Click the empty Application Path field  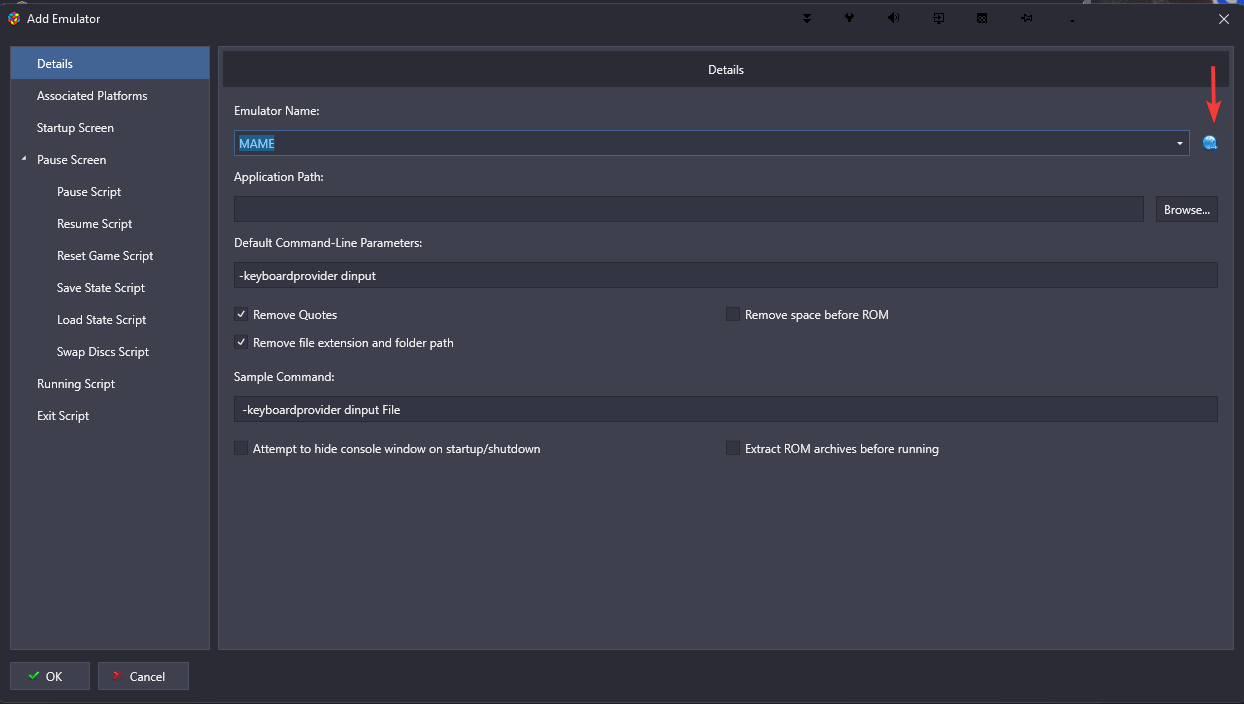point(689,209)
